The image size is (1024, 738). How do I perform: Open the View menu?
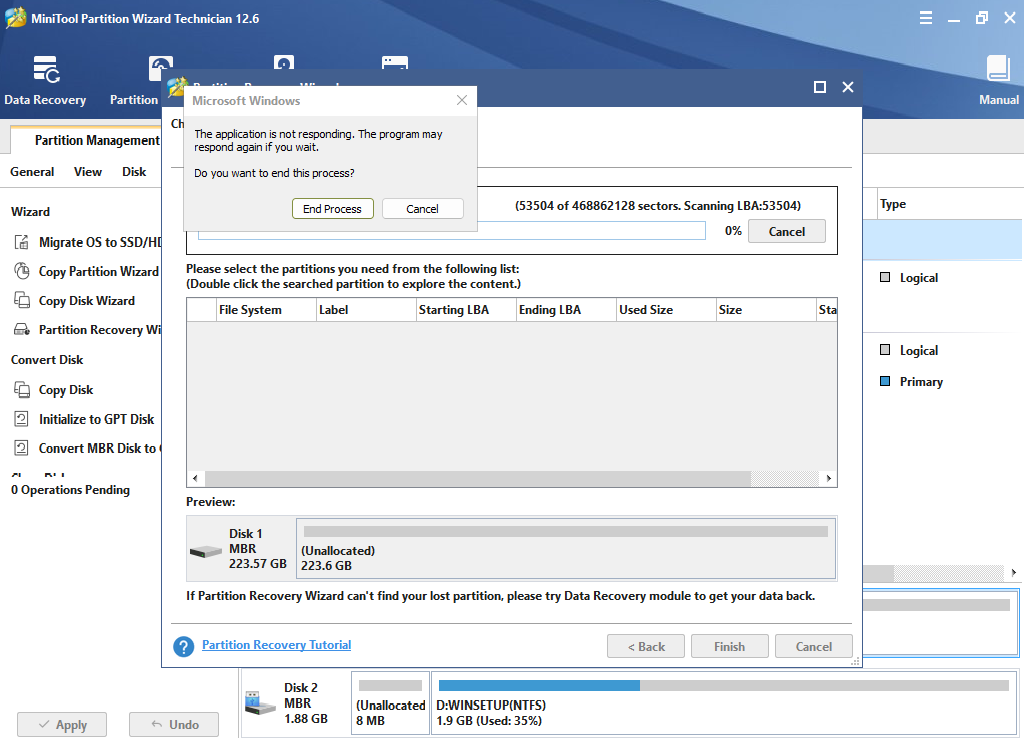[88, 172]
